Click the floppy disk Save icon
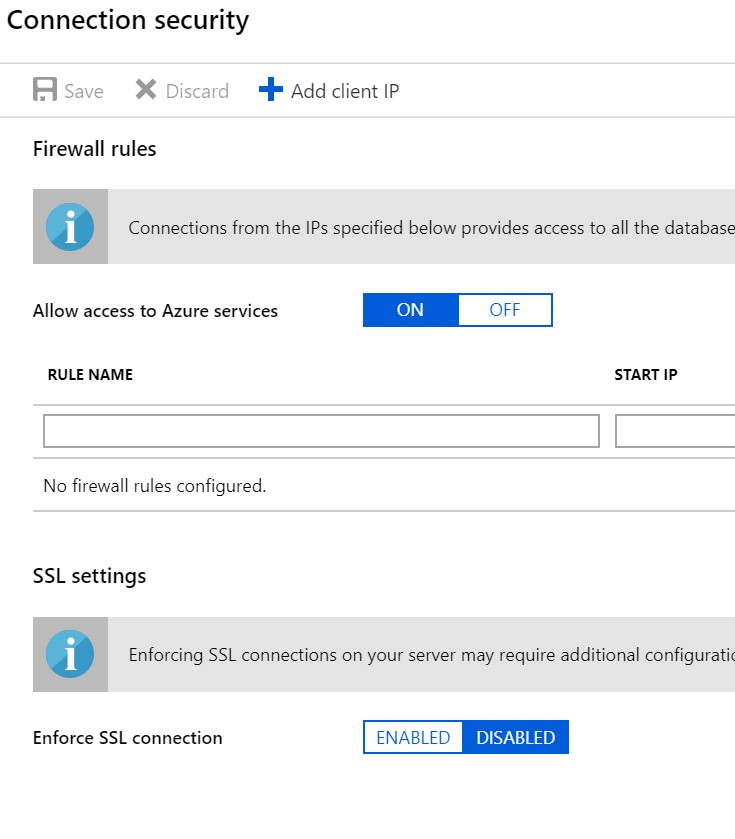The image size is (735, 839). click(x=45, y=90)
